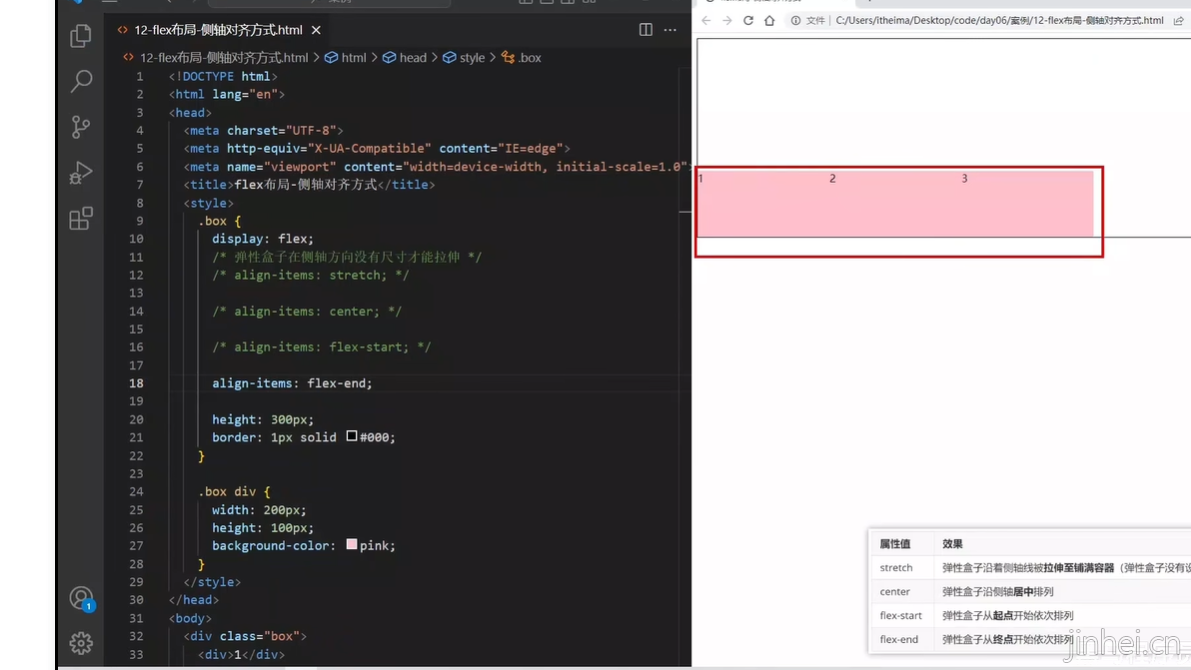This screenshot has width=1191, height=670.
Task: Place cursor on align-items: flex-end line
Action: pos(292,383)
